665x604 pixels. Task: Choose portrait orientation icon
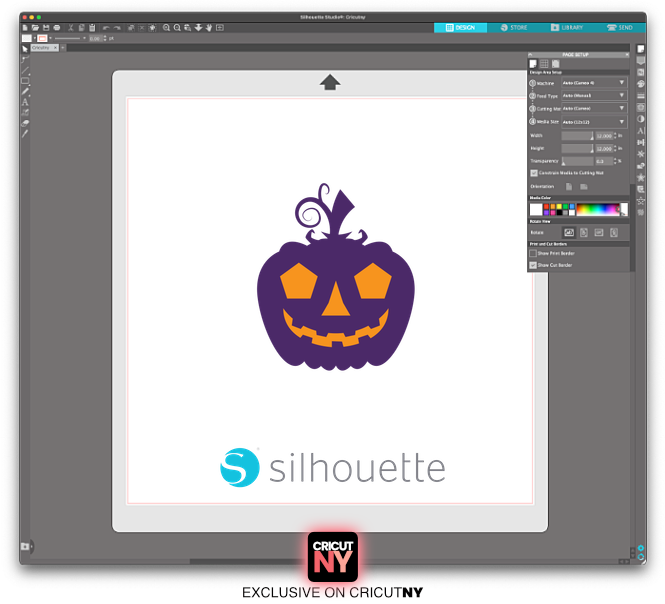point(569,187)
